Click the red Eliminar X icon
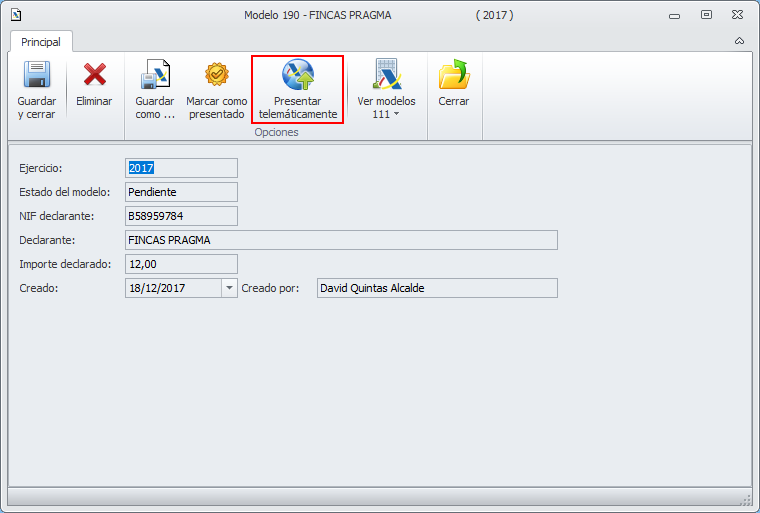Viewport: 760px width, 513px height. coord(95,74)
